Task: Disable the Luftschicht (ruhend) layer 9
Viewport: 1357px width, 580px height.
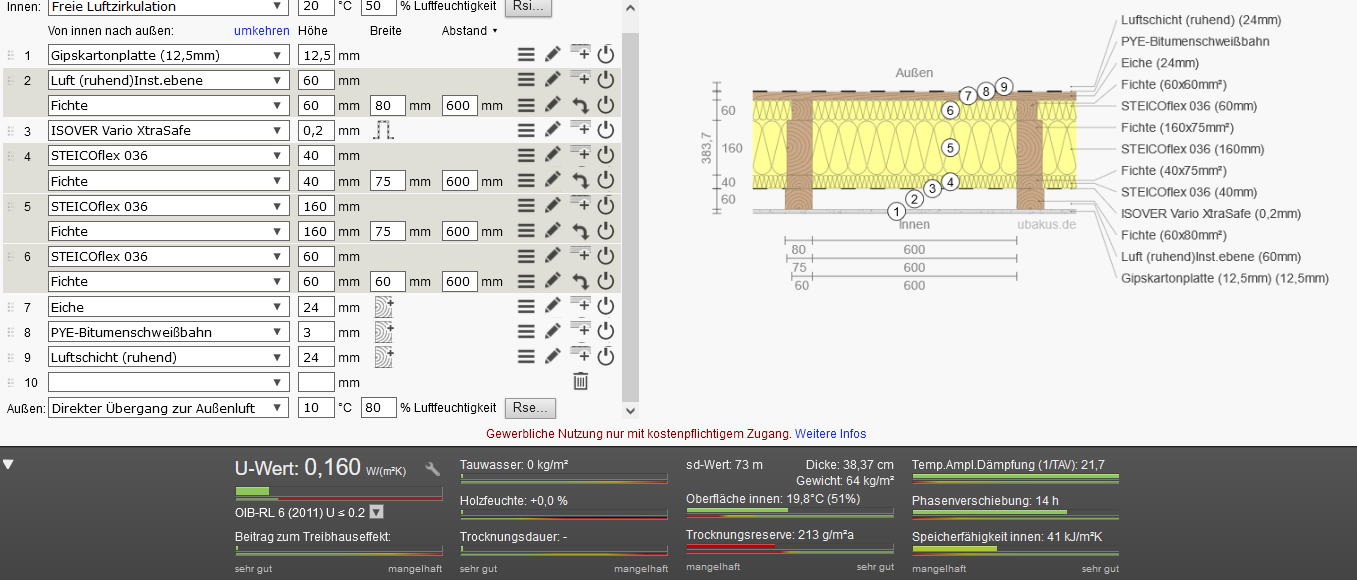Action: tap(605, 357)
